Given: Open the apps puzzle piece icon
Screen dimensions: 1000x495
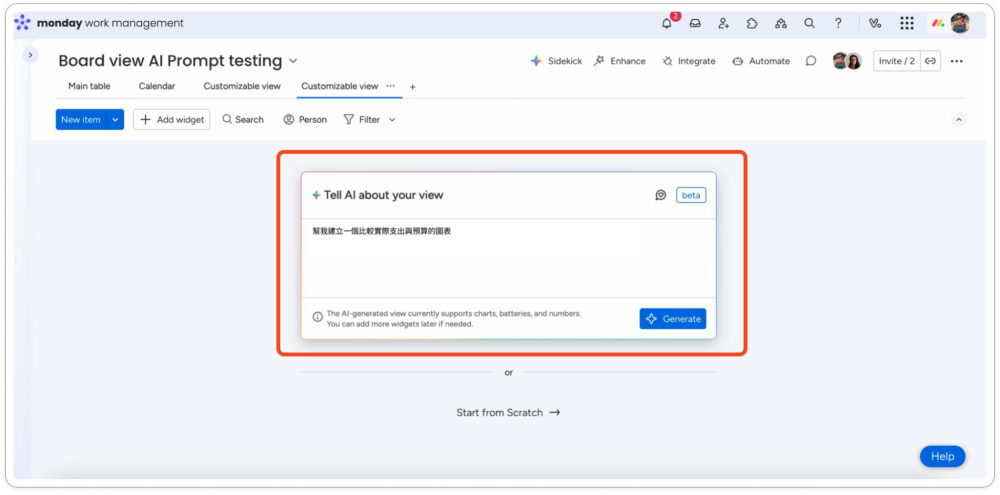Looking at the screenshot, I should tap(752, 23).
